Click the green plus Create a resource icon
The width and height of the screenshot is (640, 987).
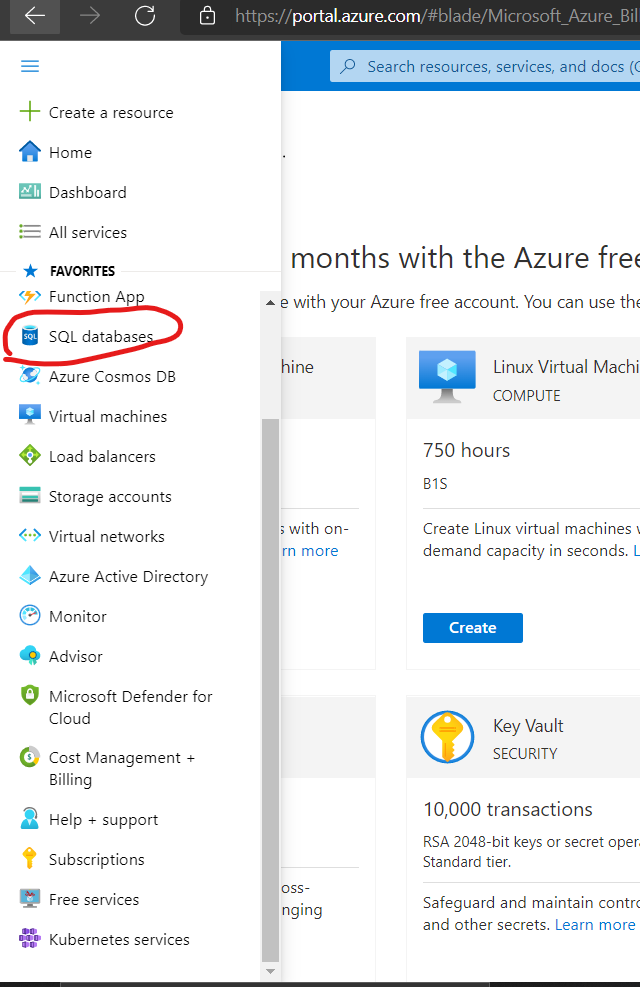pyautogui.click(x=30, y=112)
